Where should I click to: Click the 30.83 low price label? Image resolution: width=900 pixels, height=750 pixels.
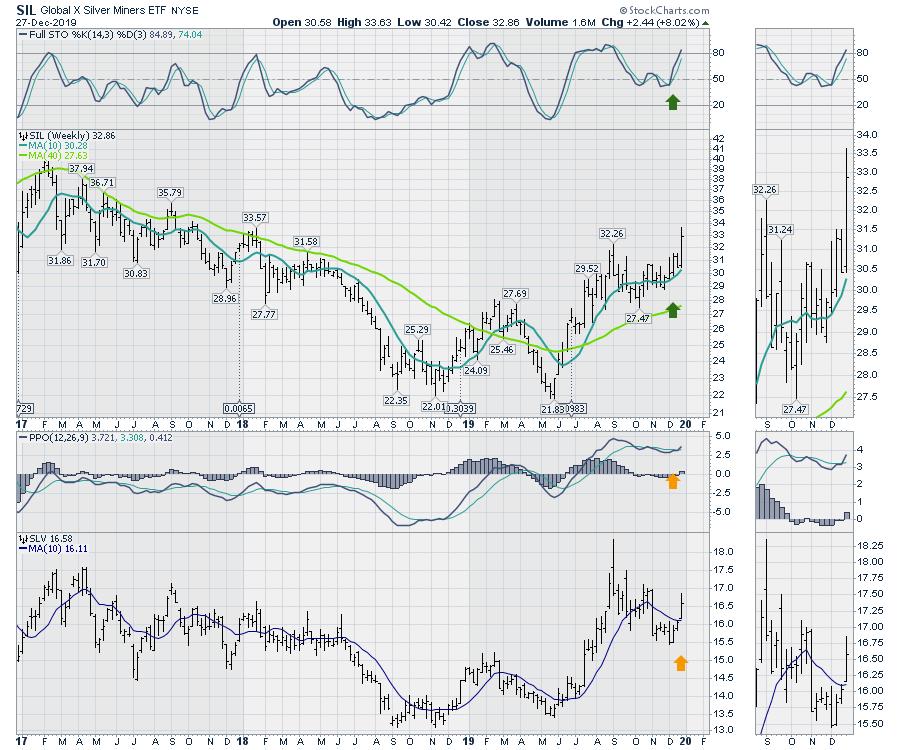point(136,274)
